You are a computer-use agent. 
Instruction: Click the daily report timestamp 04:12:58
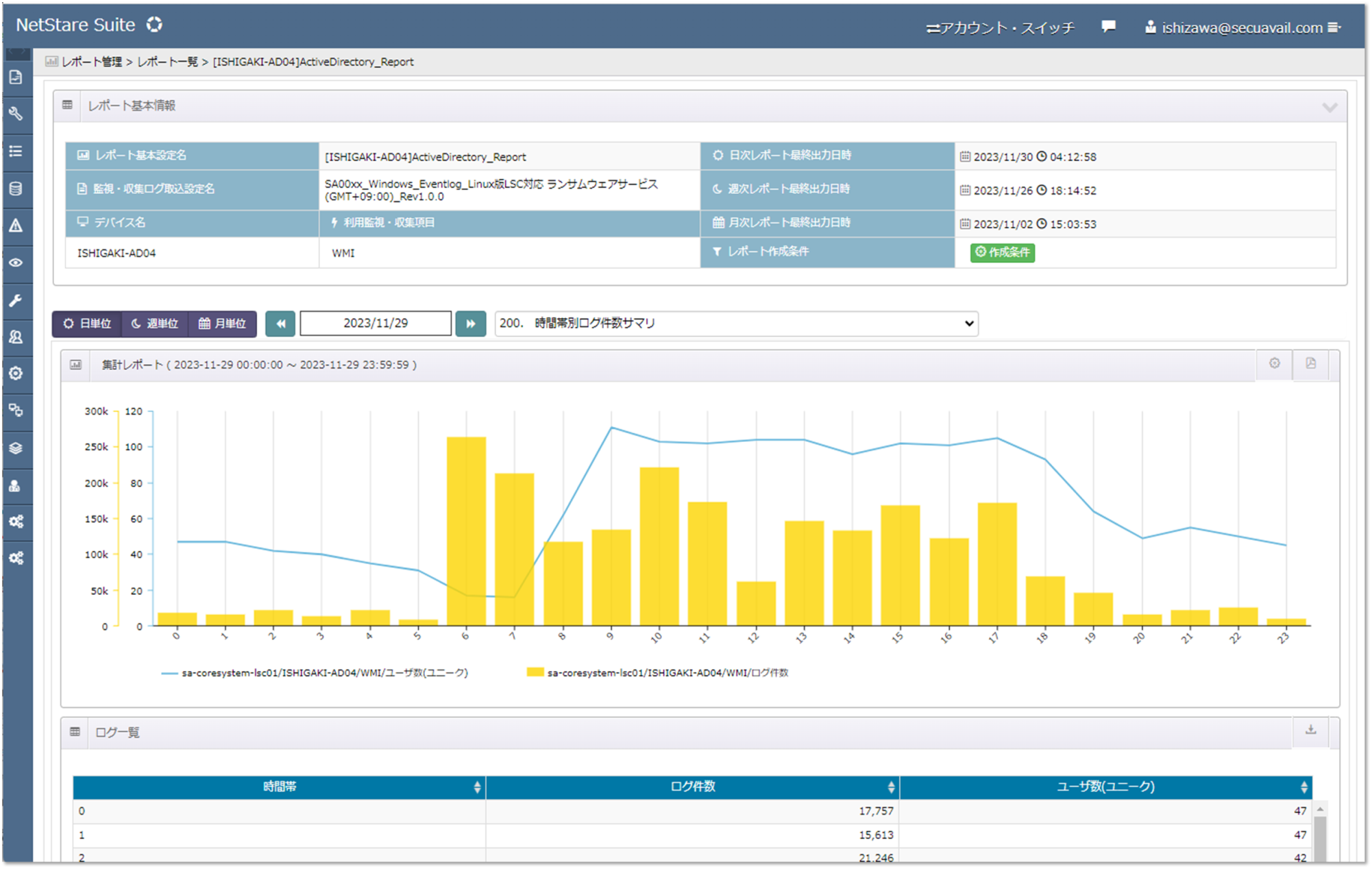click(x=1073, y=157)
